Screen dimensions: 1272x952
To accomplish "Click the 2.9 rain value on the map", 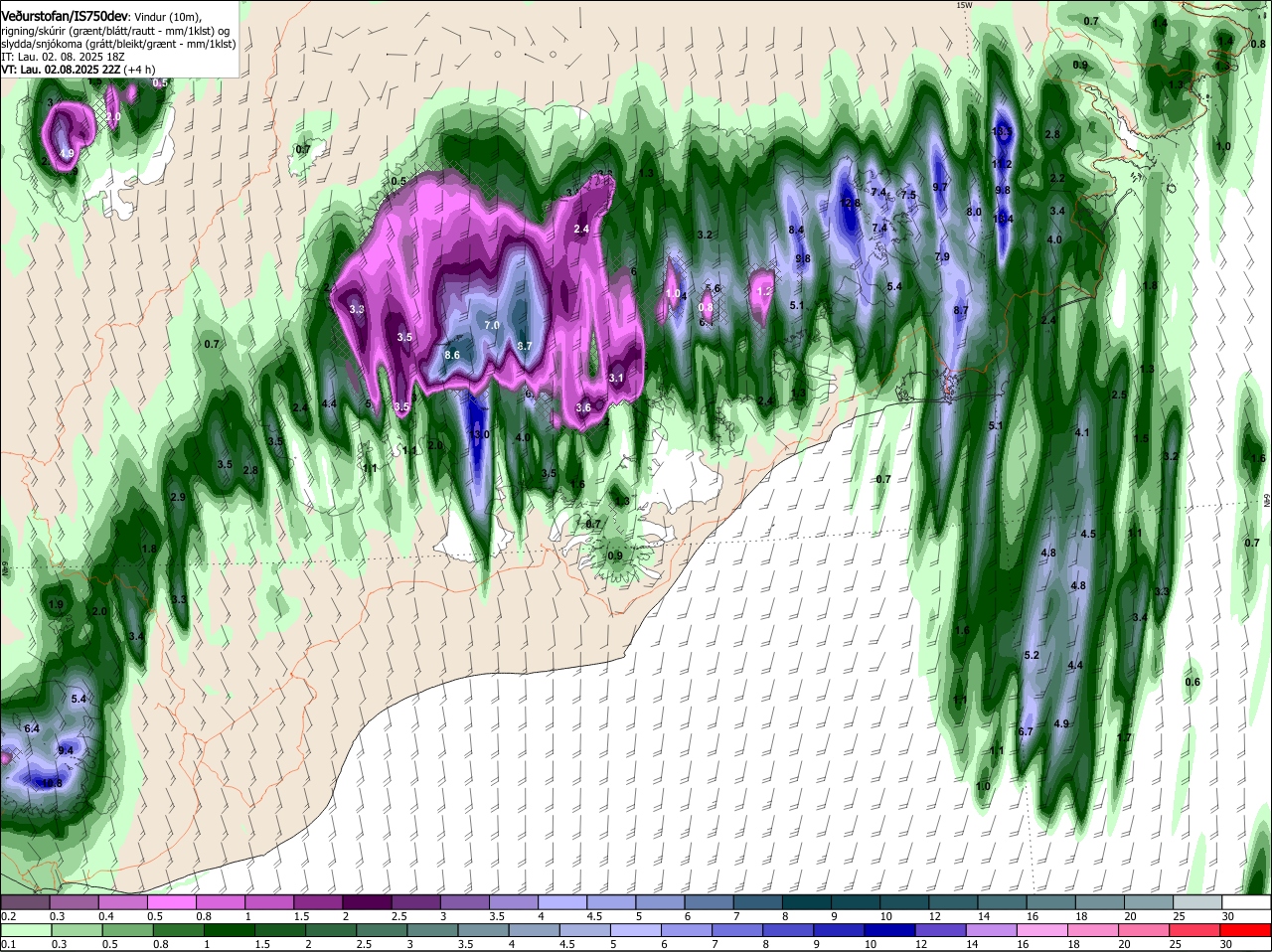I will [x=178, y=497].
